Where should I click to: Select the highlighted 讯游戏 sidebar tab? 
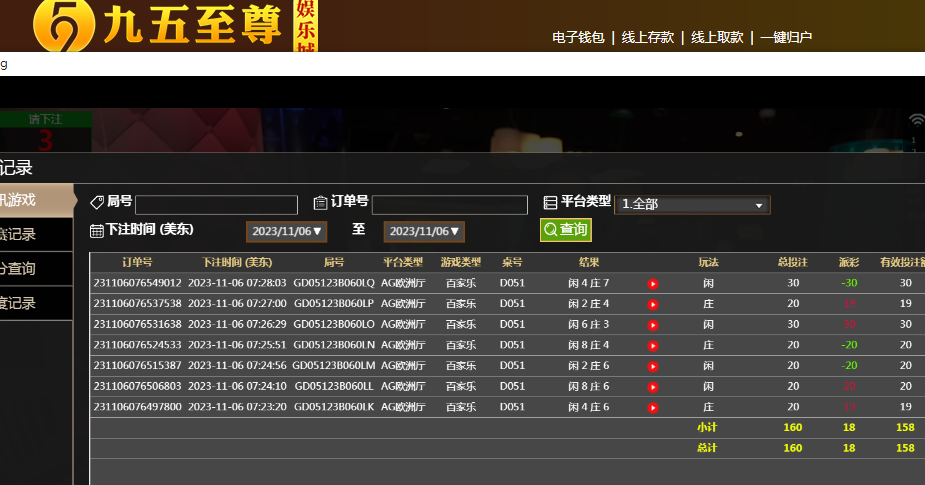click(x=36, y=200)
